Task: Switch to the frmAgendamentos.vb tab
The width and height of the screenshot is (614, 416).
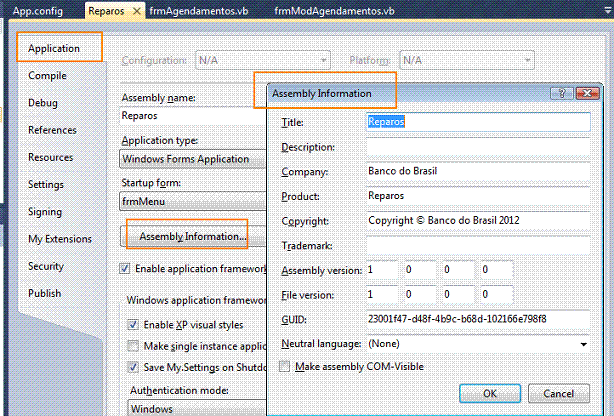Action: click(x=199, y=11)
